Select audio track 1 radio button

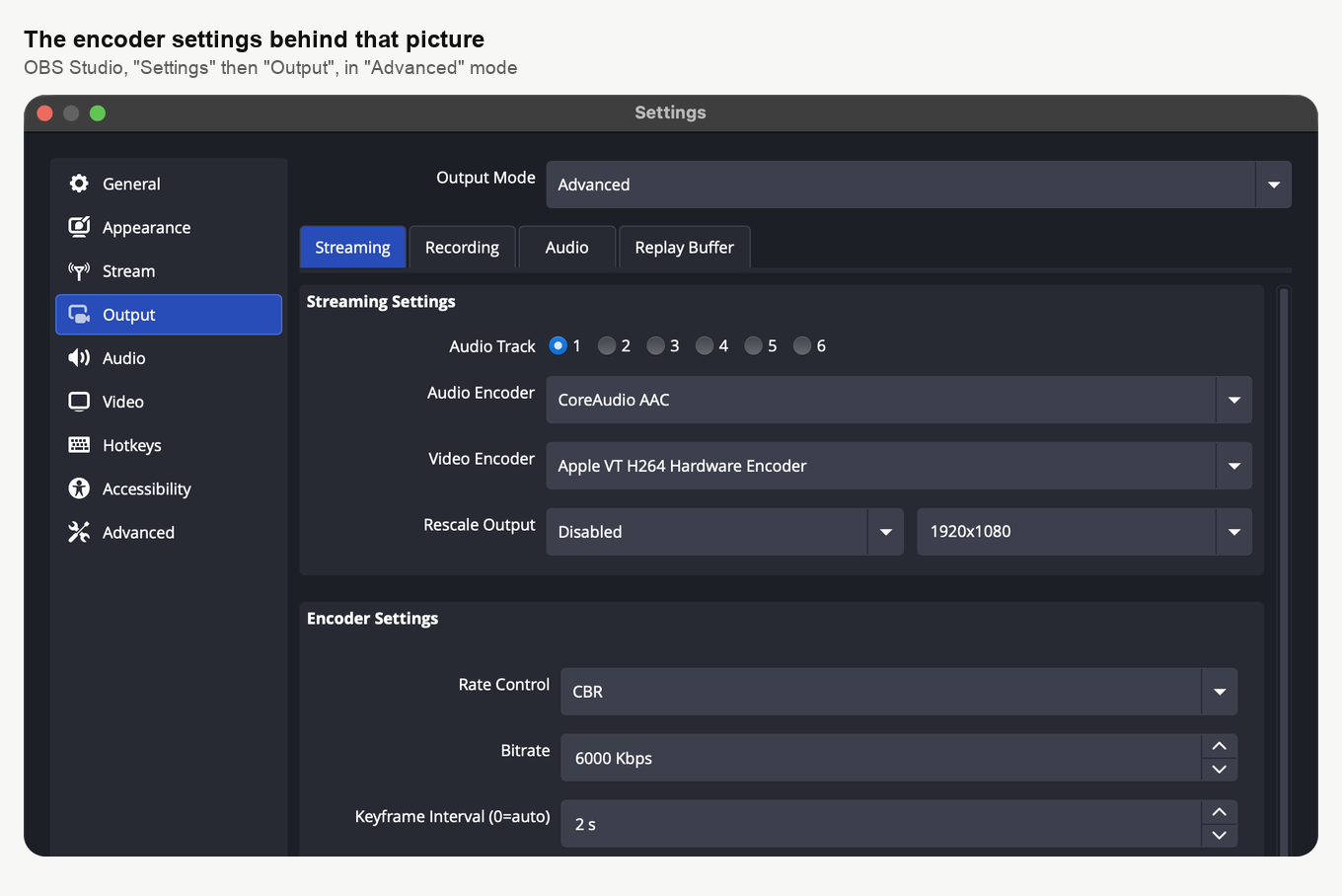point(558,345)
